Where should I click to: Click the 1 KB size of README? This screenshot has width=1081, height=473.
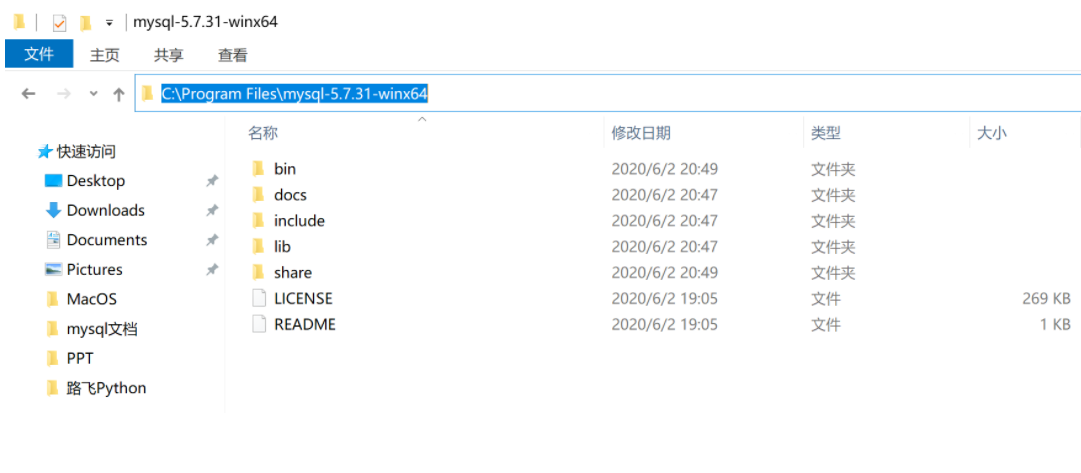click(x=1055, y=324)
